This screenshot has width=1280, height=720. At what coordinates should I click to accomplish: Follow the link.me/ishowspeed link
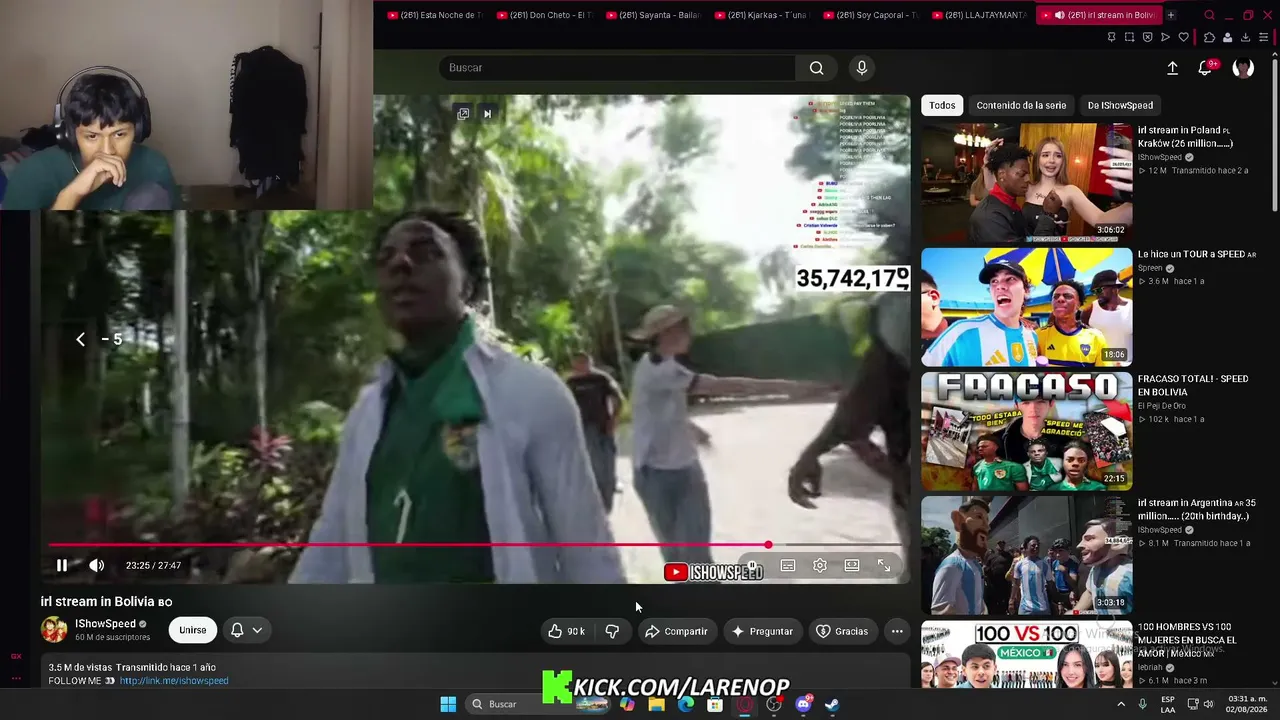[174, 681]
